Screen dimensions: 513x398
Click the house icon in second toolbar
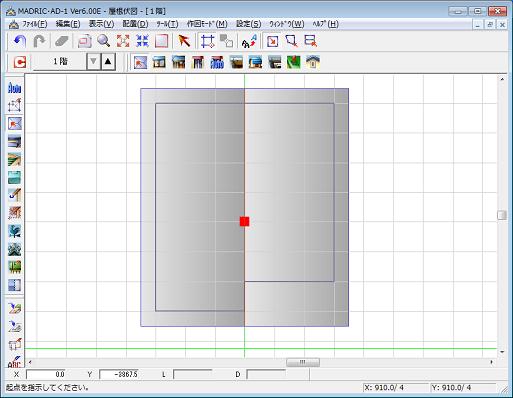coord(313,62)
